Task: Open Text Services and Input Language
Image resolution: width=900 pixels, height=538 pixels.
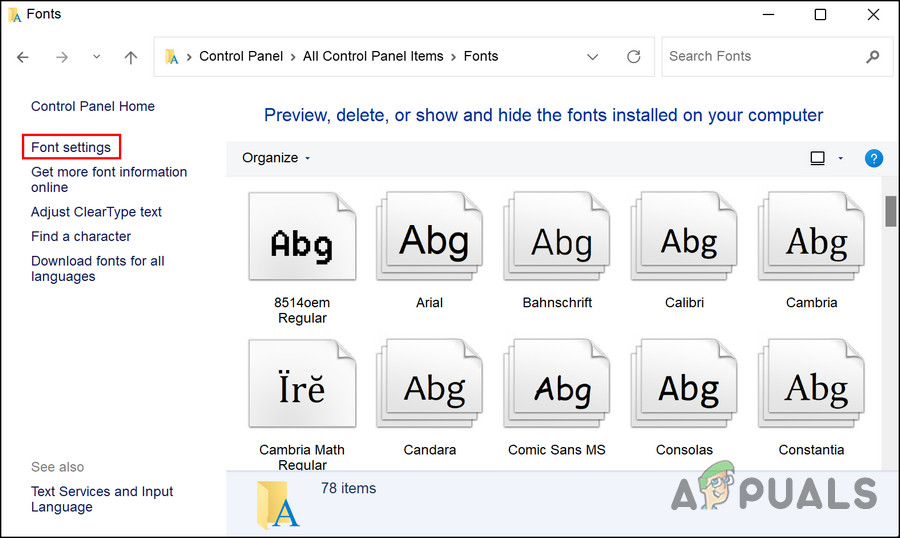Action: coord(102,499)
